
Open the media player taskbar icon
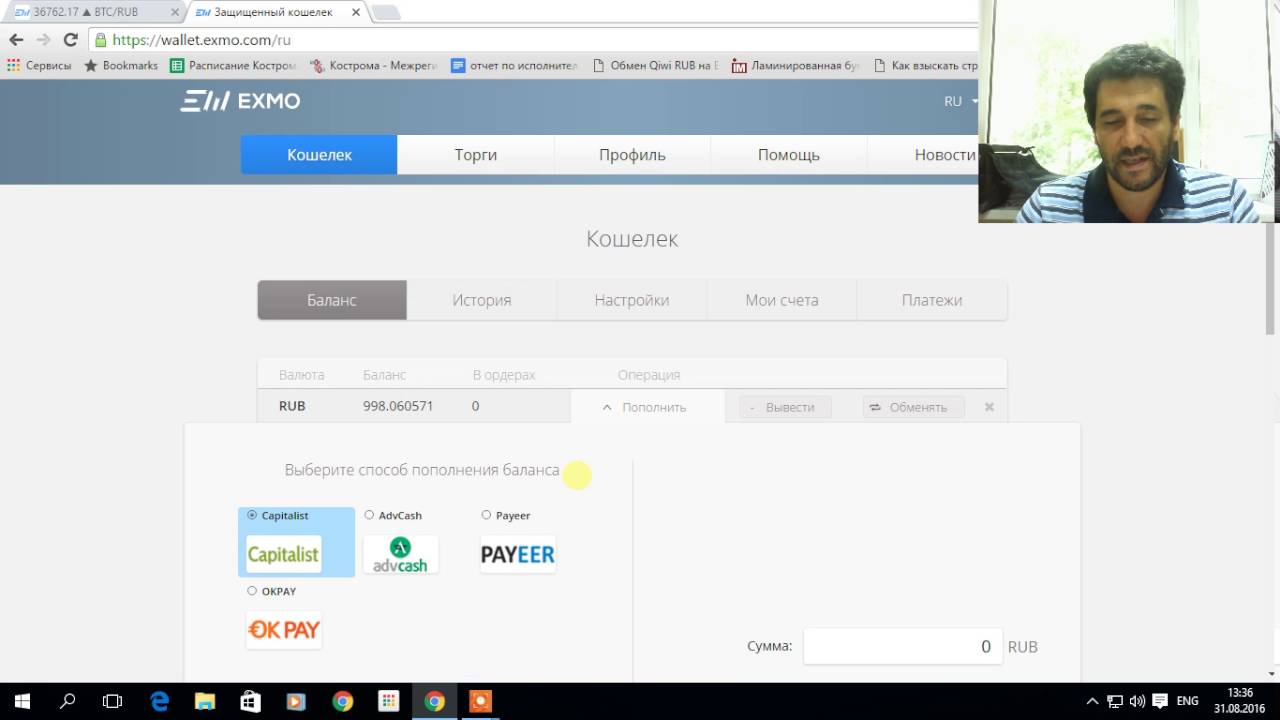(296, 701)
